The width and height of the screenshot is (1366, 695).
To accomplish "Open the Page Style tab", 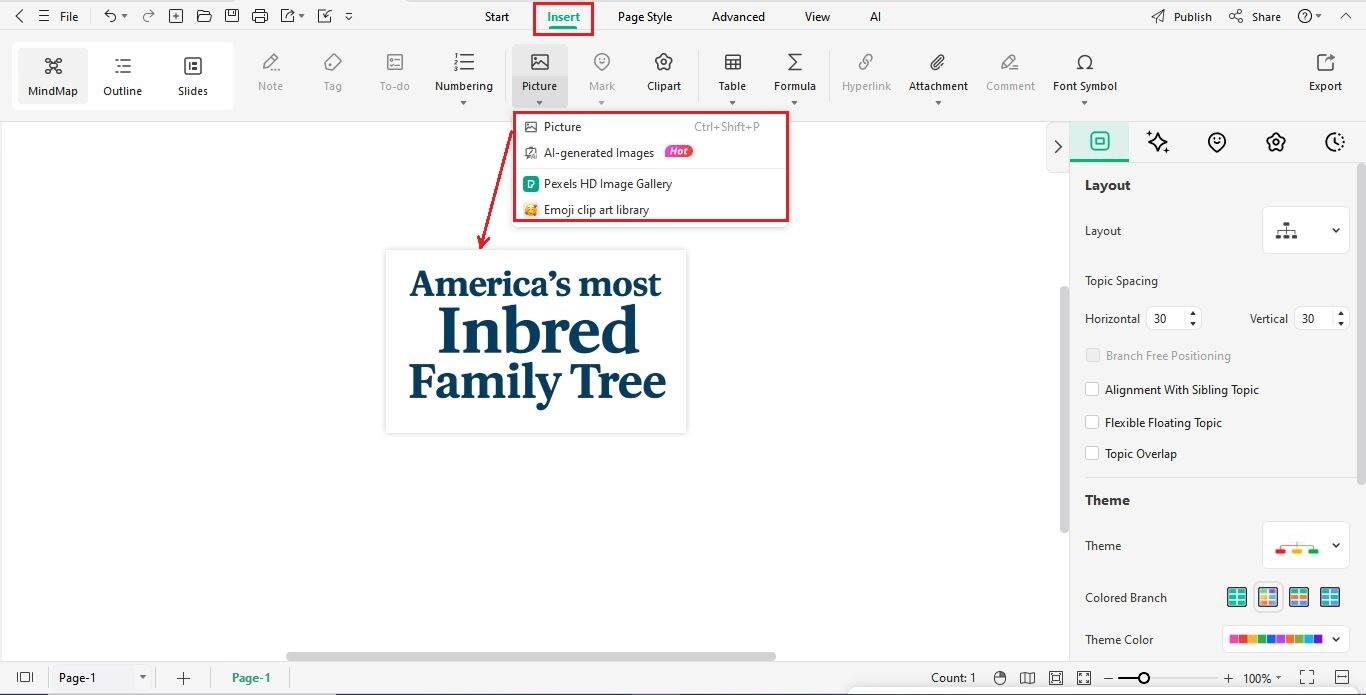I will pyautogui.click(x=645, y=17).
